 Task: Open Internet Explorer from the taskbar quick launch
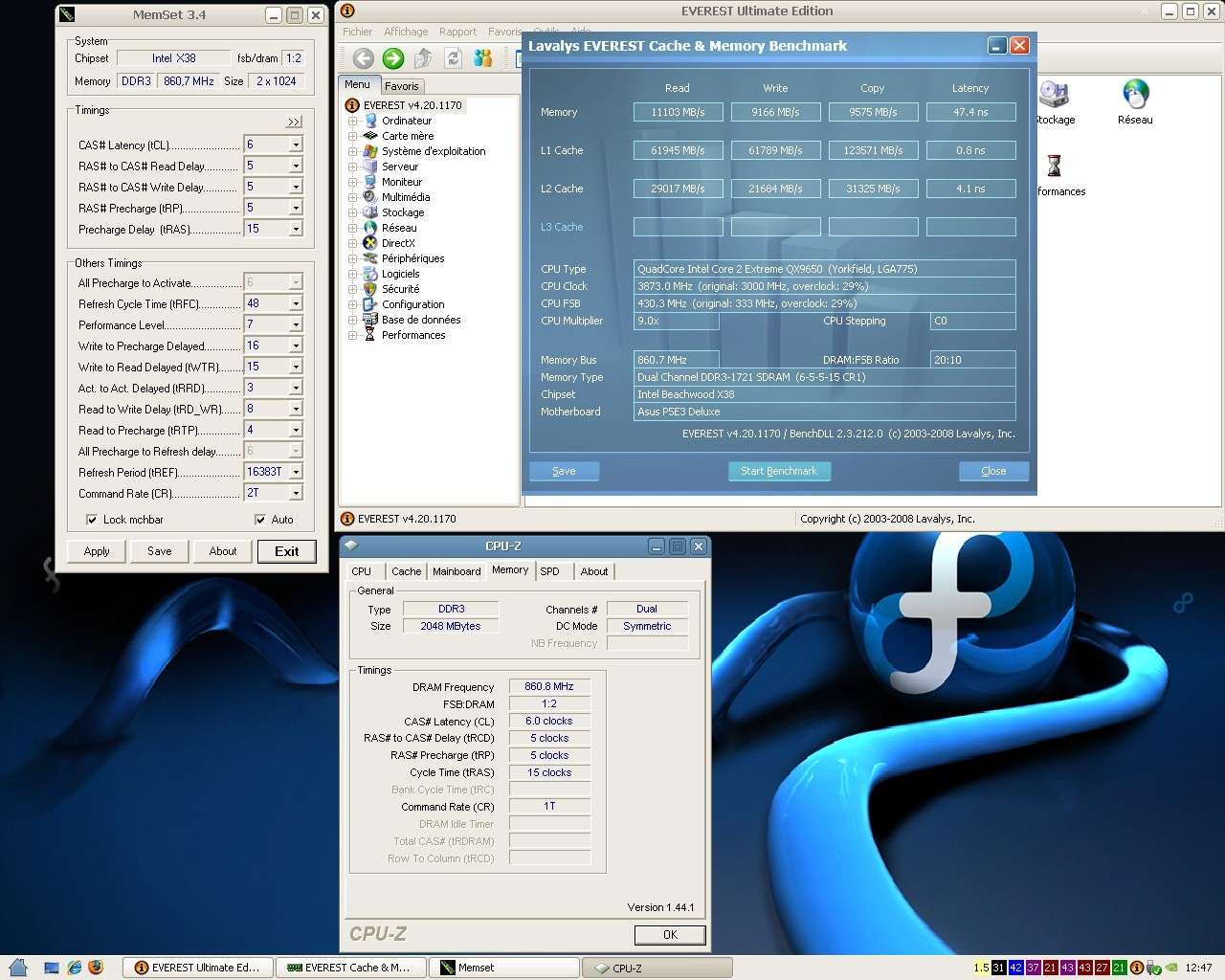75,968
